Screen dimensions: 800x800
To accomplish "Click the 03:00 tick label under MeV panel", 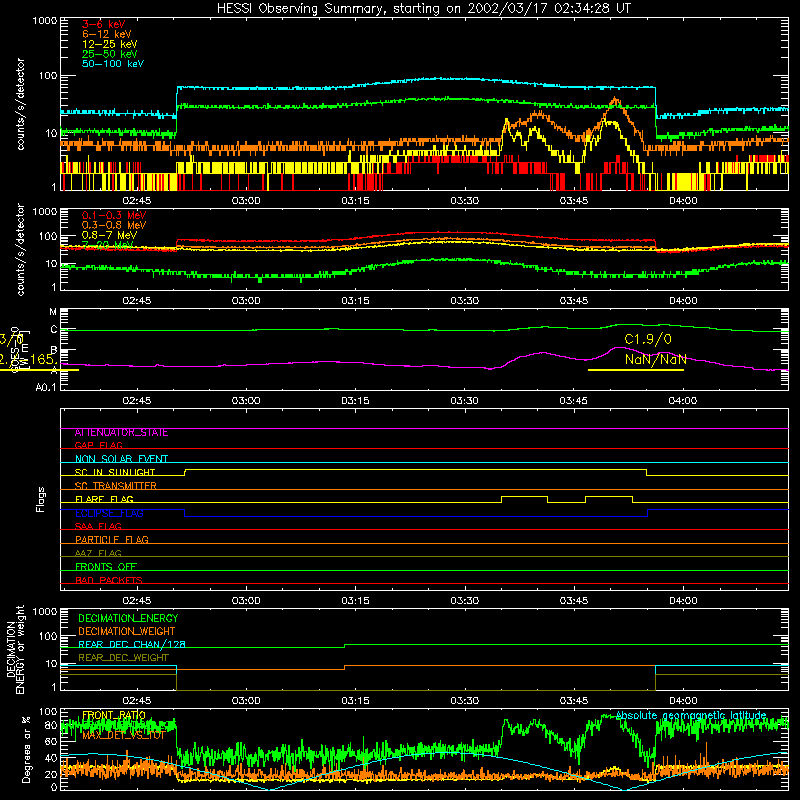I will pyautogui.click(x=246, y=301).
